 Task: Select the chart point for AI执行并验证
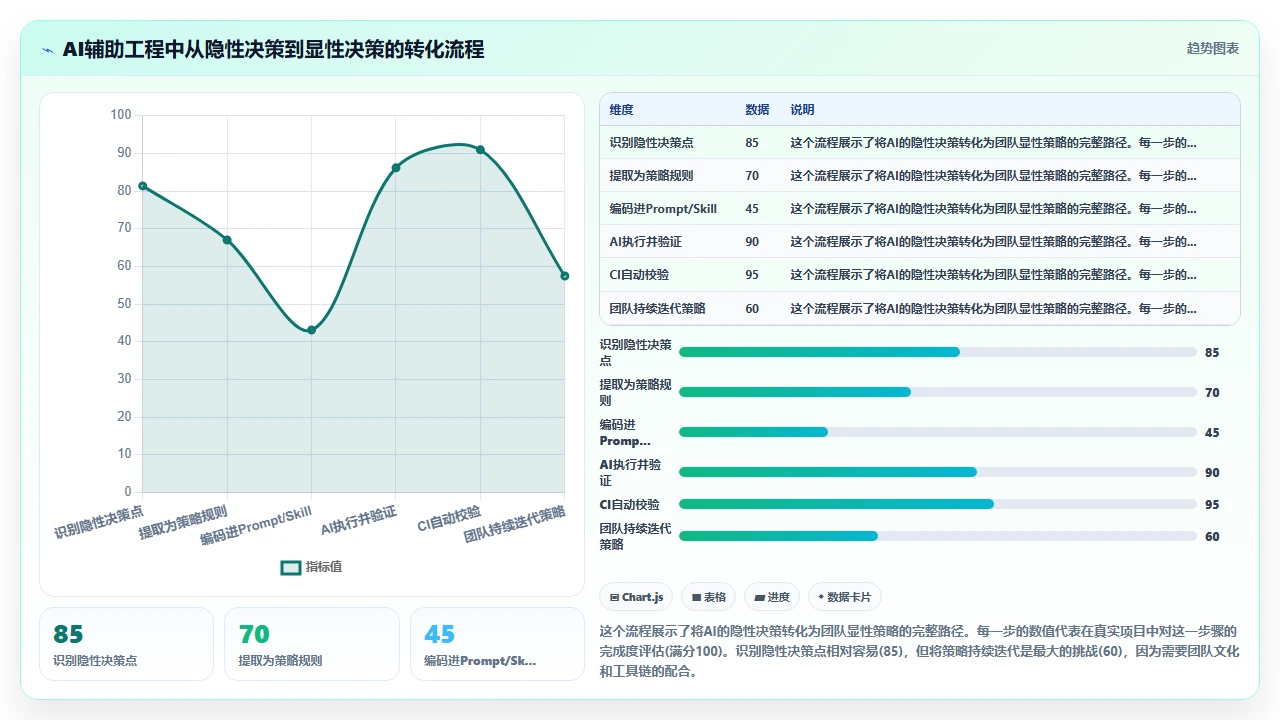pyautogui.click(x=396, y=168)
